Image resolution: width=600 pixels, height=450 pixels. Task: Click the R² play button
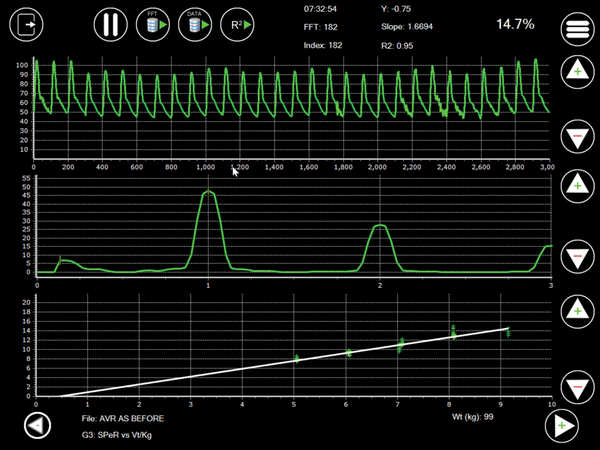tap(237, 24)
